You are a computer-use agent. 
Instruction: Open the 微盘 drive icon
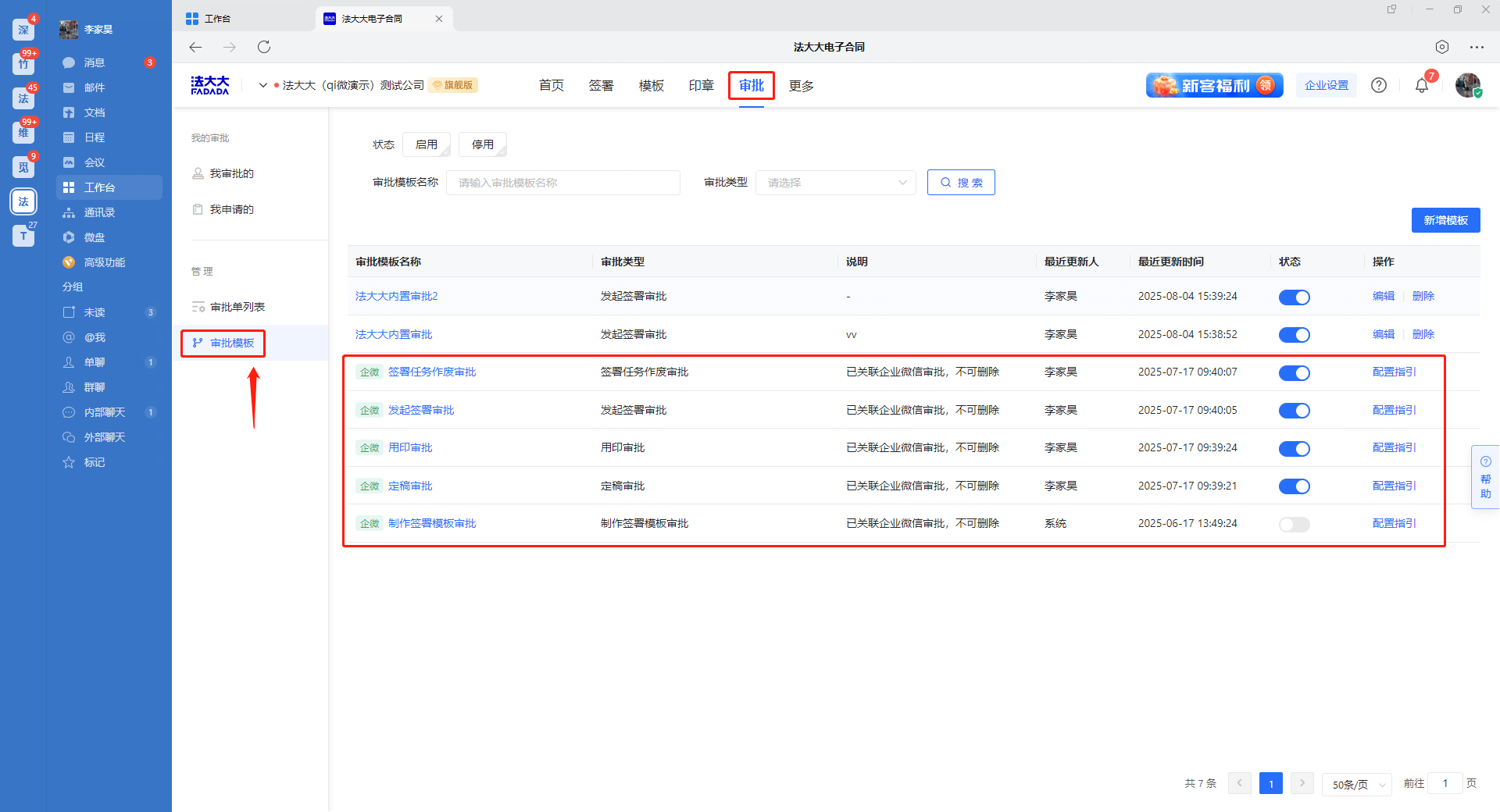pos(69,237)
